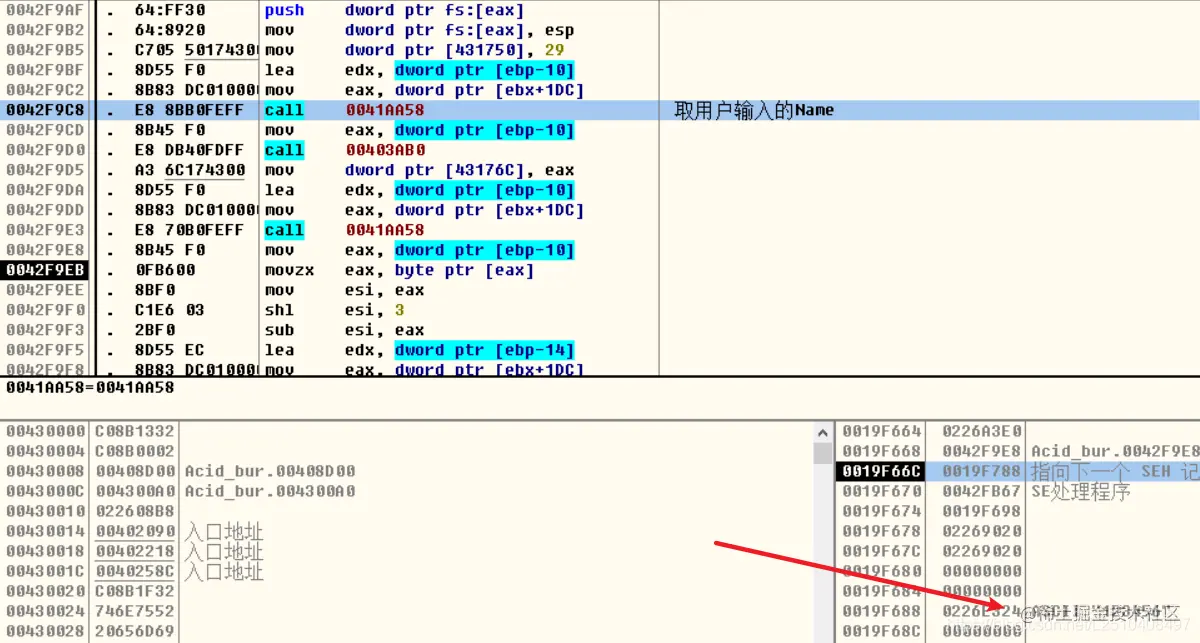This screenshot has width=1200, height=643.
Task: Select highlighted stack address 0019F66C
Action: [x=882, y=471]
